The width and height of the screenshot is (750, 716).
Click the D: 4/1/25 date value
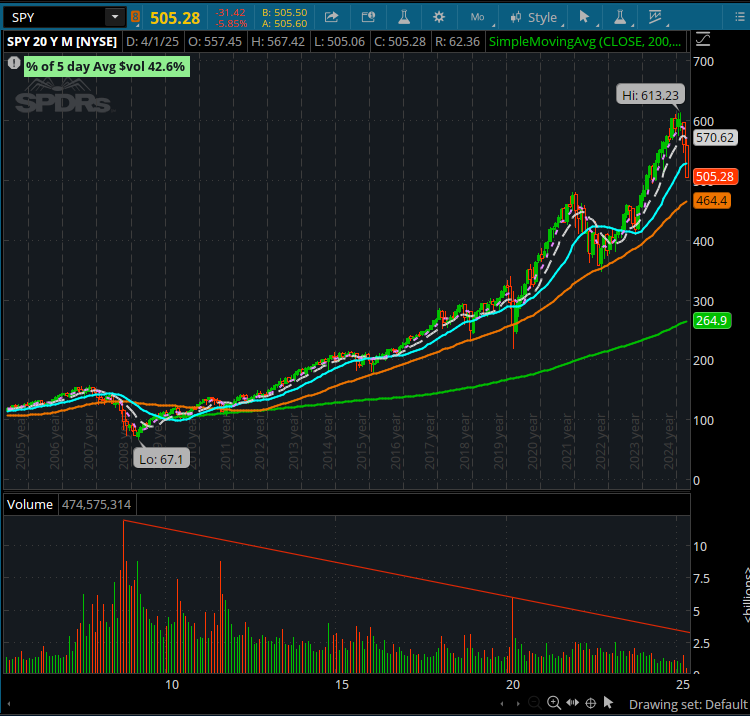click(152, 42)
